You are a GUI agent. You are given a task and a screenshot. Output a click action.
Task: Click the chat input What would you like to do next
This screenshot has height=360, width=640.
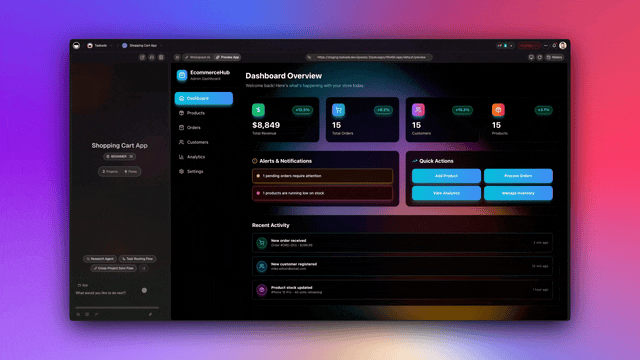(x=101, y=293)
